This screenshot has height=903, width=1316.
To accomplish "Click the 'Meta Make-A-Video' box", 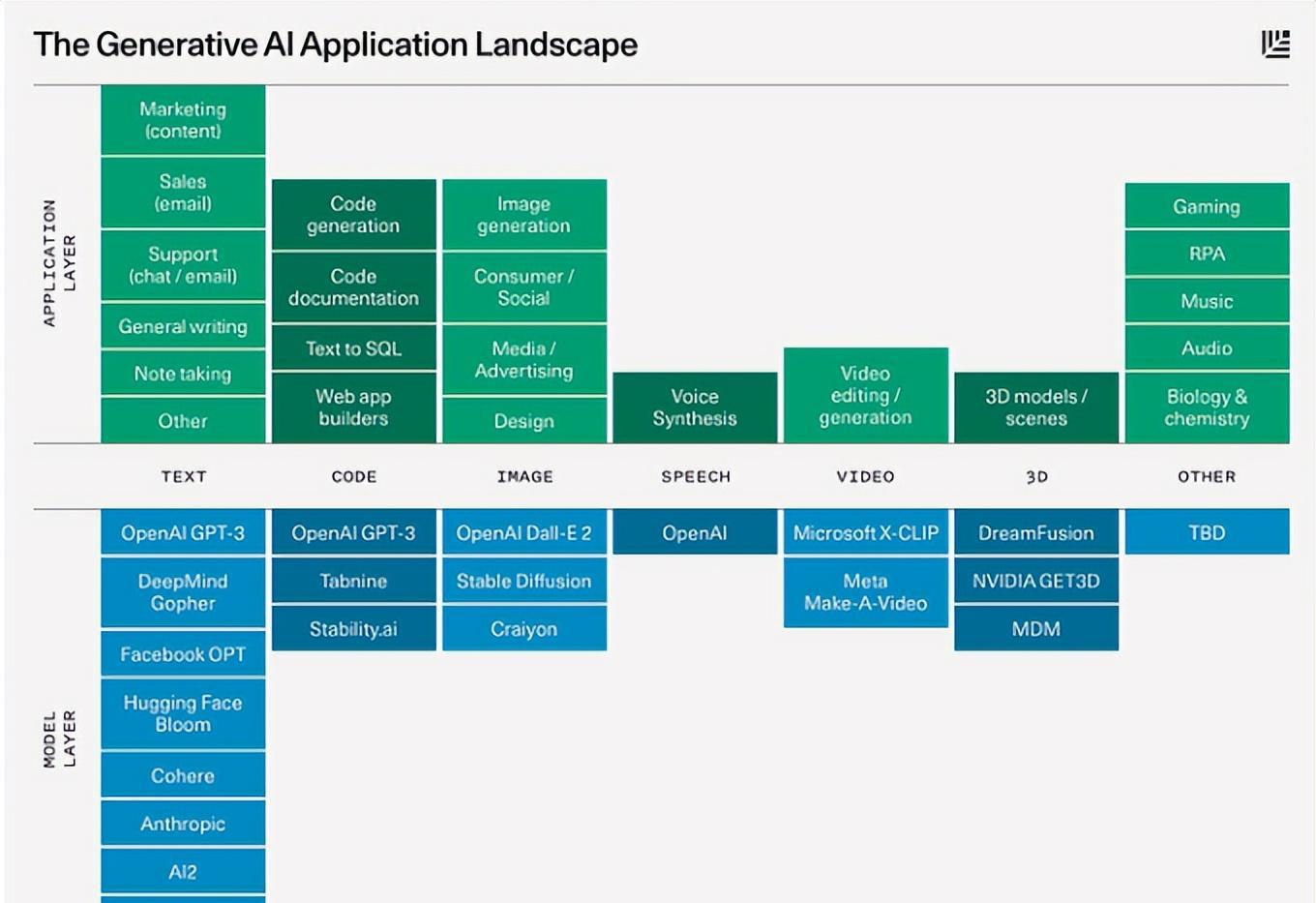I will pyautogui.click(x=866, y=592).
